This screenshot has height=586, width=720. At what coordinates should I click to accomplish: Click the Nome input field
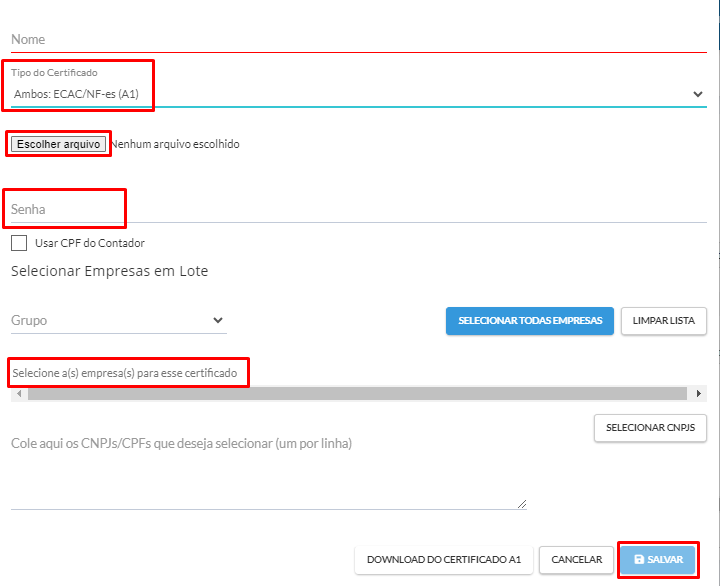[358, 39]
